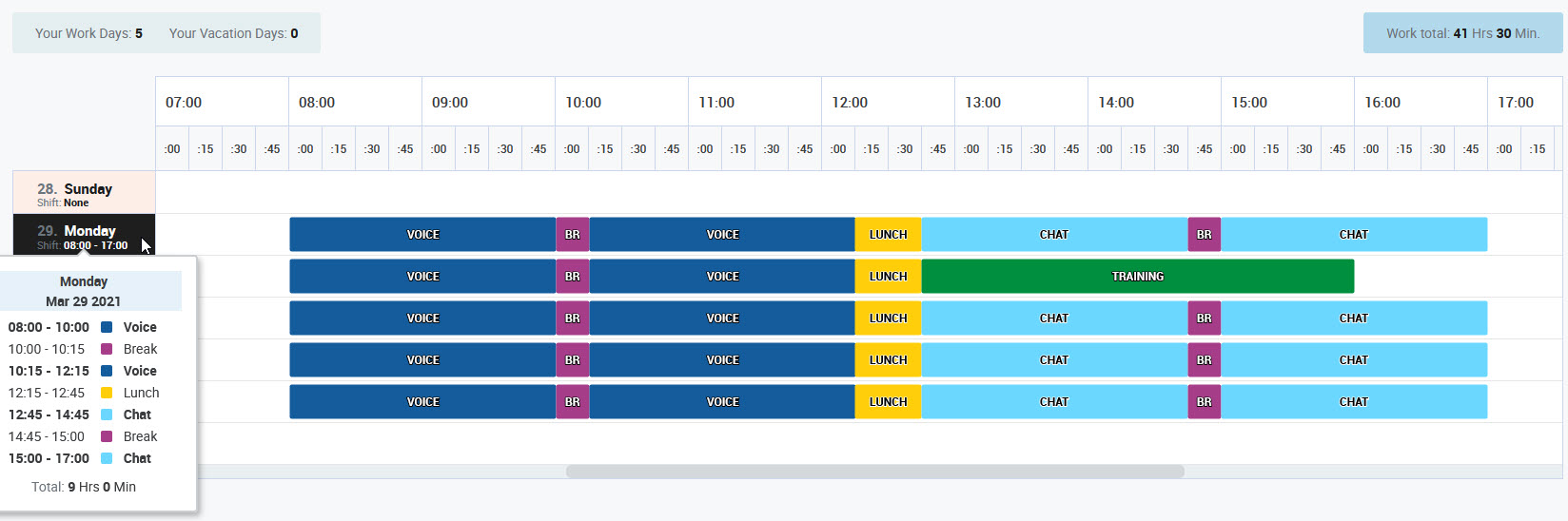Select Monday's BR break block at 14:45
Screen dimensions: 1568x521
(1204, 235)
